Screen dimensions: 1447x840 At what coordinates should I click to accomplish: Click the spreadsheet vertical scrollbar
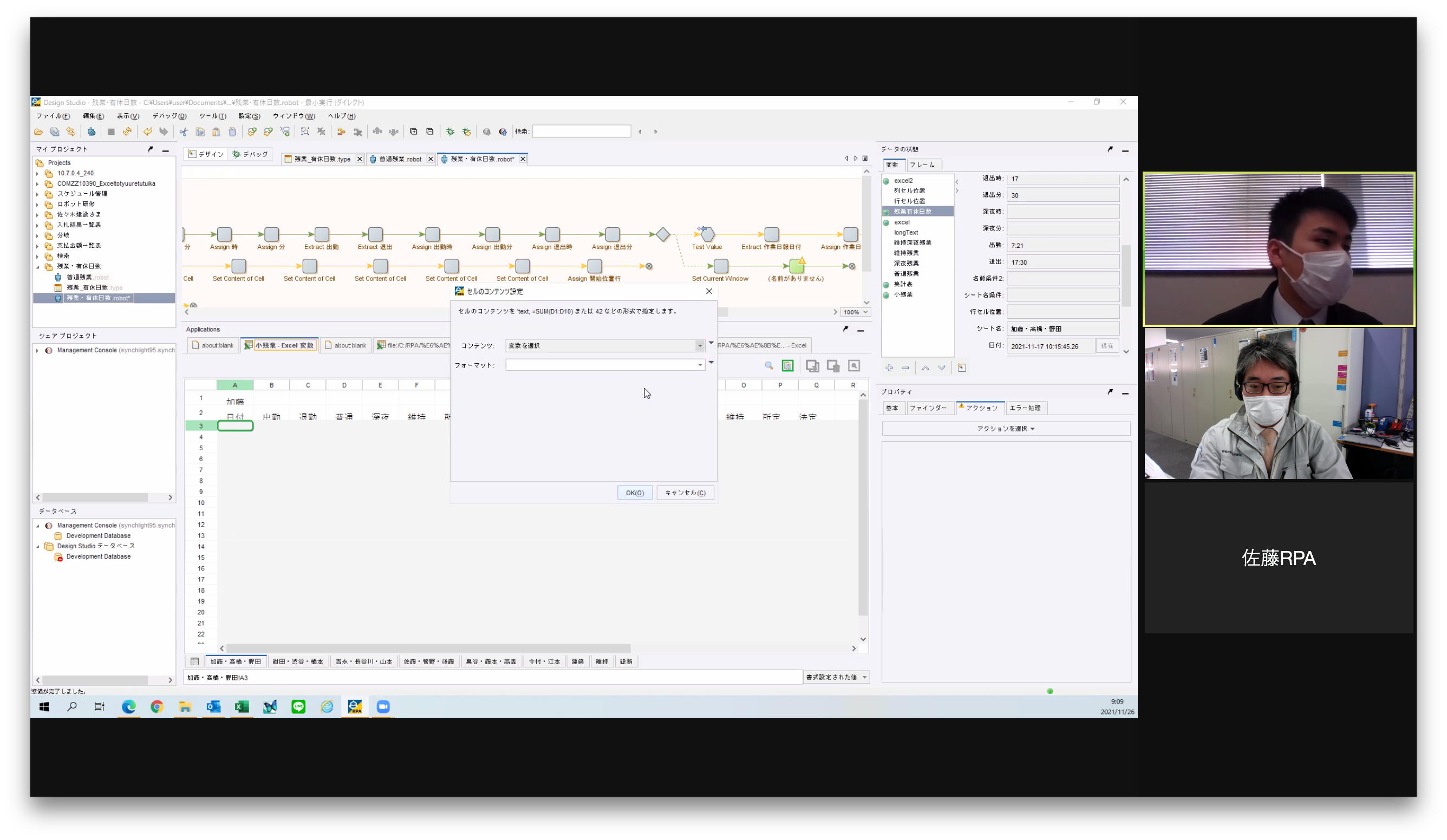pyautogui.click(x=863, y=508)
